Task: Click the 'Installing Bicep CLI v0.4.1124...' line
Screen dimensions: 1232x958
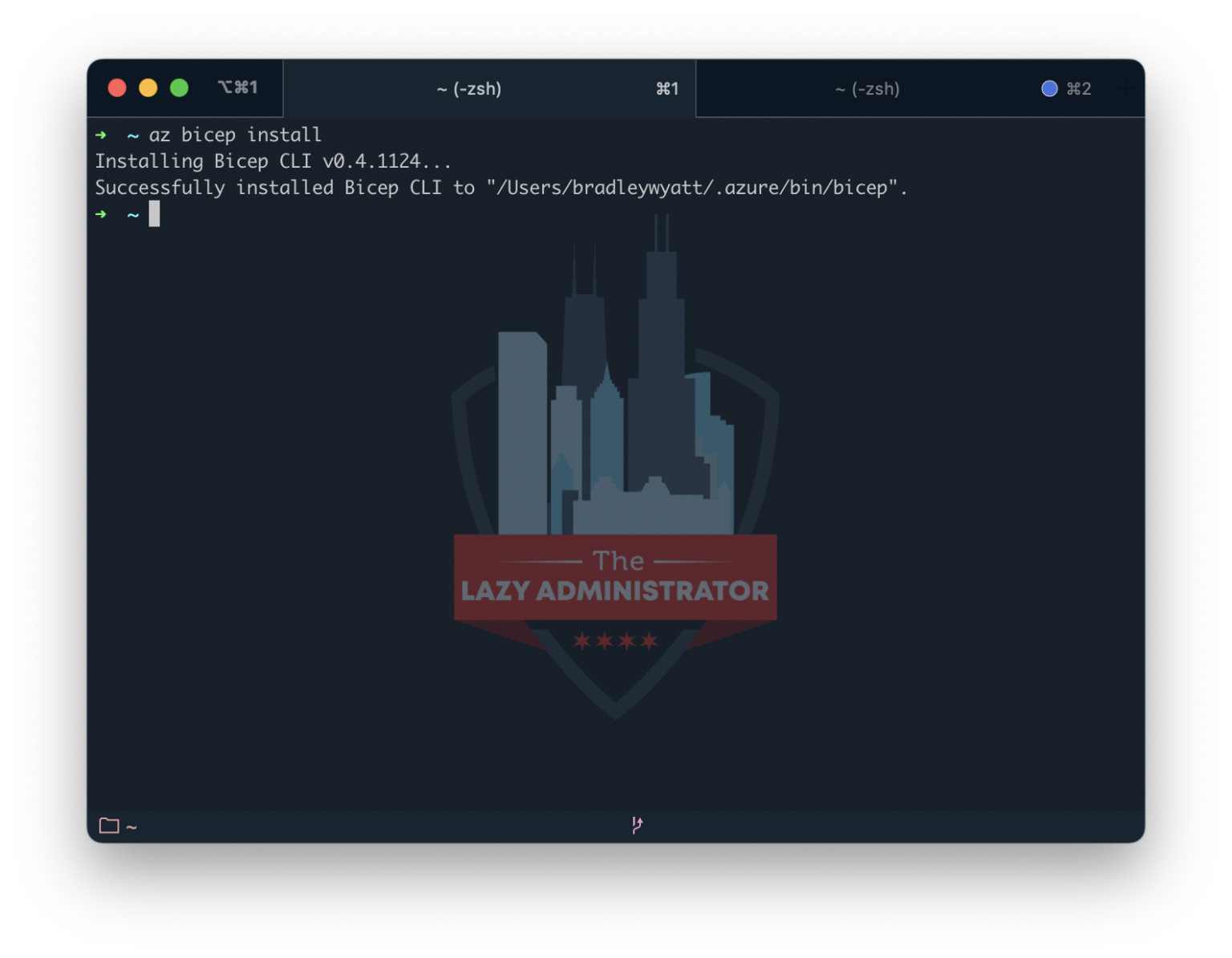Action: coord(274,161)
